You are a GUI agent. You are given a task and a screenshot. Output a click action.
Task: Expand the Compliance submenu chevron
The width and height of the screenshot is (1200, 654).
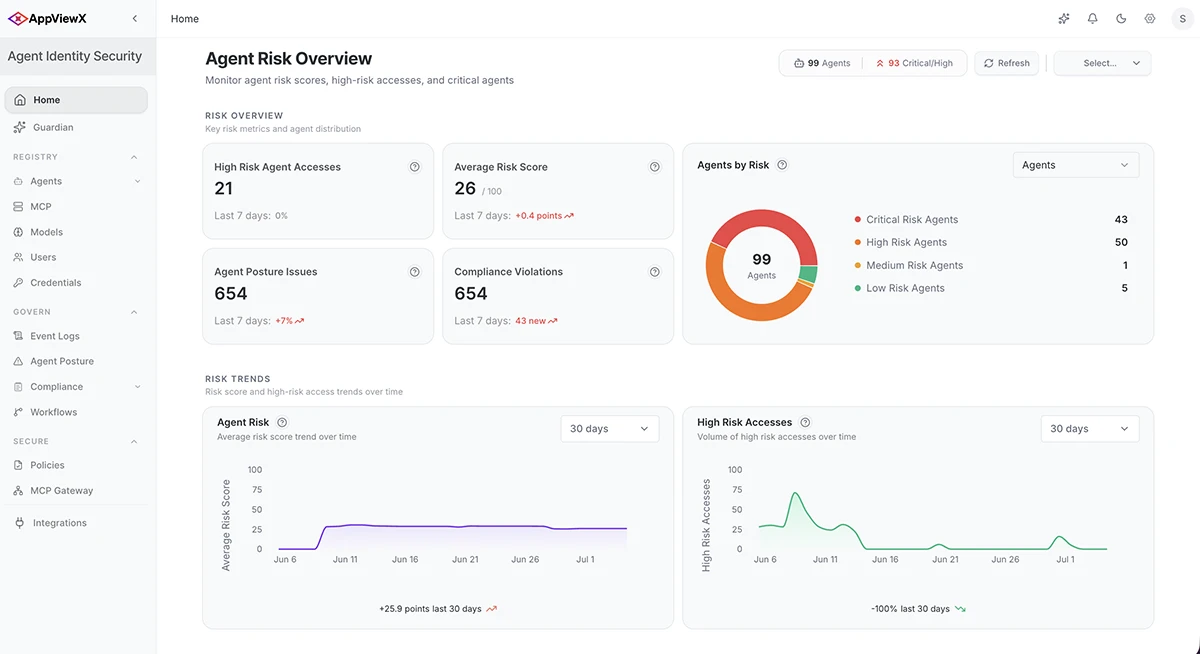coord(137,387)
